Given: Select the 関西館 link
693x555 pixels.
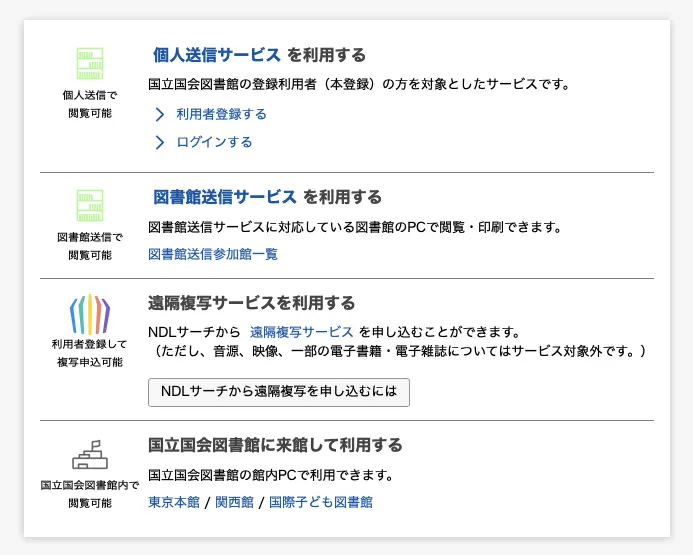Looking at the screenshot, I should tap(235, 502).
